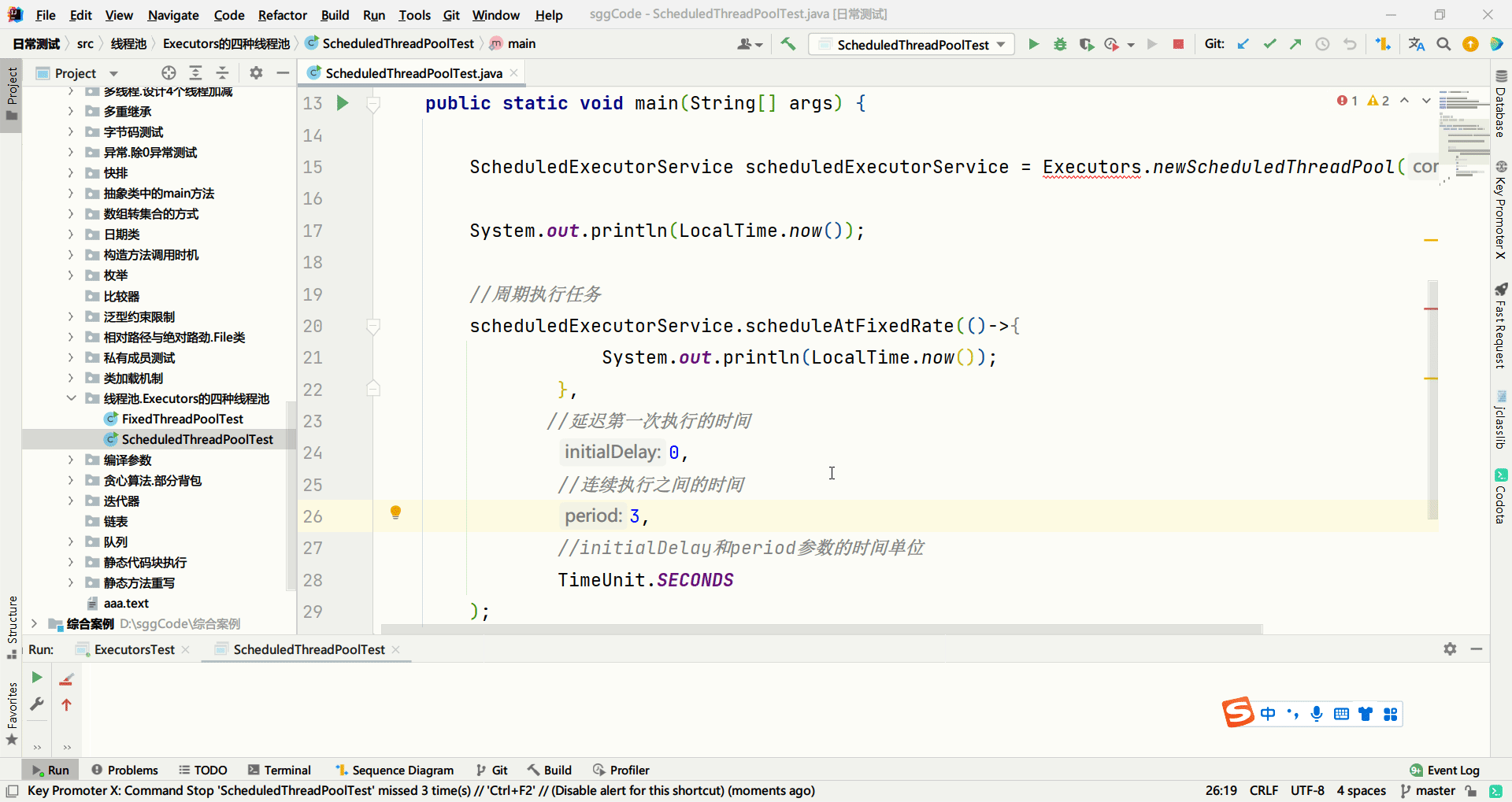Open the Terminal tool tab
This screenshot has width=1512, height=802.
280,770
